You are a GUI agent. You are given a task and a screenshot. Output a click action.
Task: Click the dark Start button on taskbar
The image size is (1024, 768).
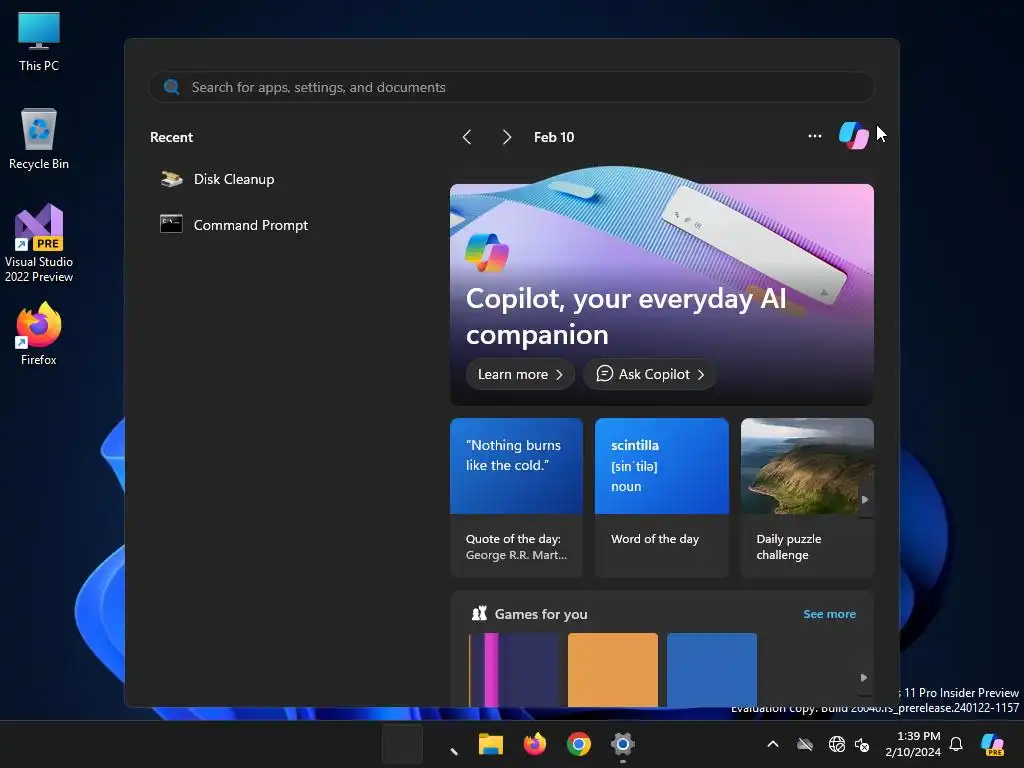[402, 744]
